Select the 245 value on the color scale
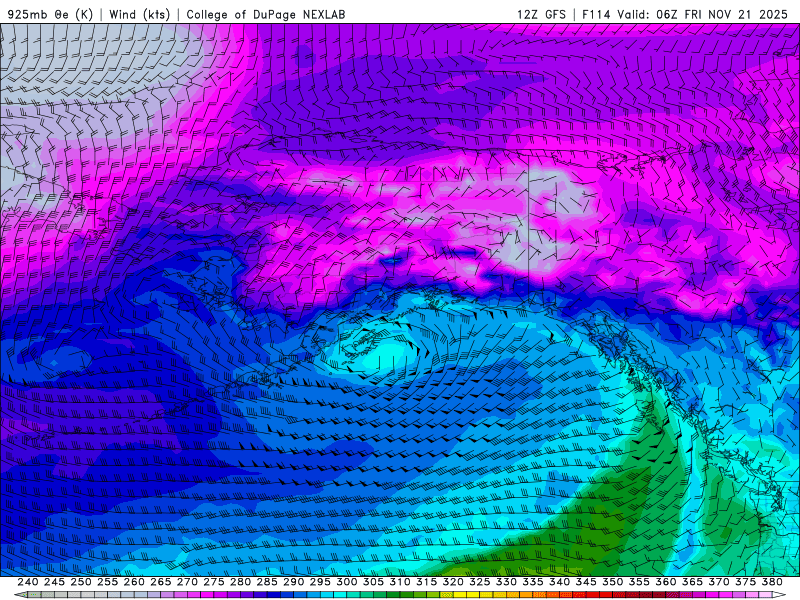The image size is (800, 600). coord(54,582)
